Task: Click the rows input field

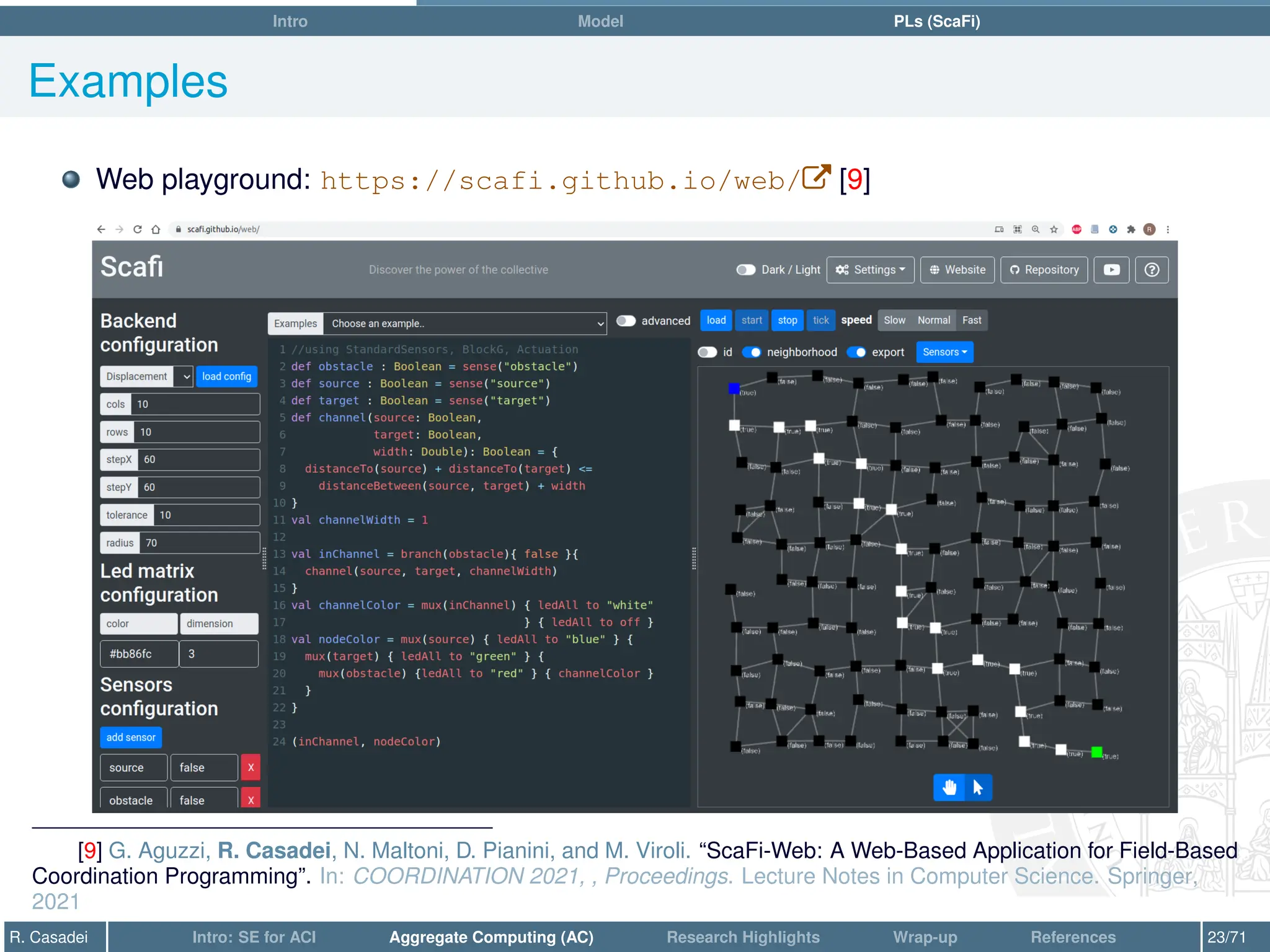Action: pyautogui.click(x=197, y=432)
